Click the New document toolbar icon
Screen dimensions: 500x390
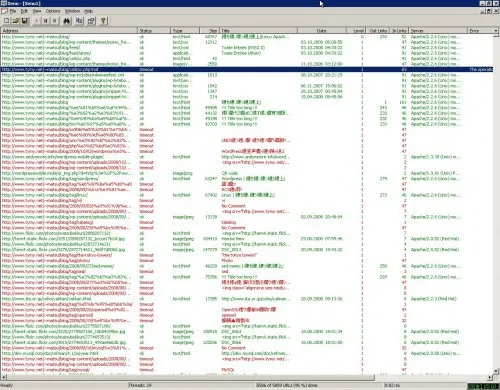point(6,21)
